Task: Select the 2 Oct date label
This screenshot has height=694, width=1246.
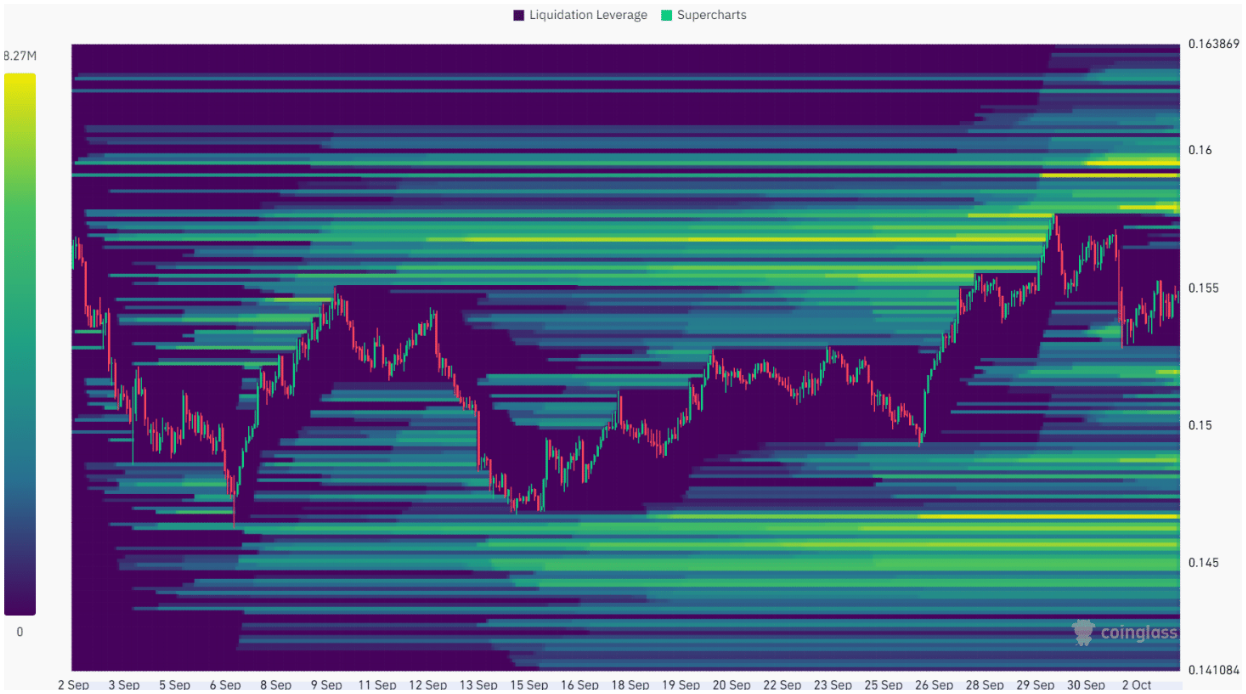Action: tap(1137, 685)
